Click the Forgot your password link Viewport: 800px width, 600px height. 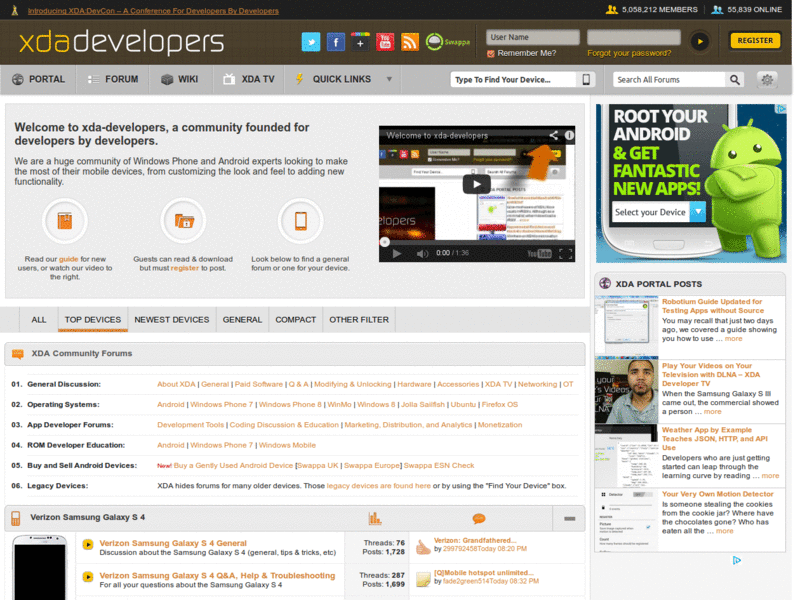click(x=629, y=53)
